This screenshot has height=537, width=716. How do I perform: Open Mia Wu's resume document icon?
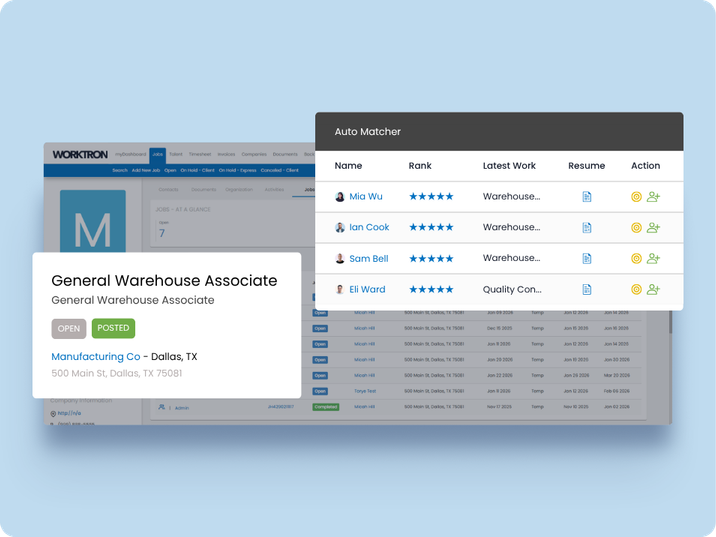click(587, 197)
